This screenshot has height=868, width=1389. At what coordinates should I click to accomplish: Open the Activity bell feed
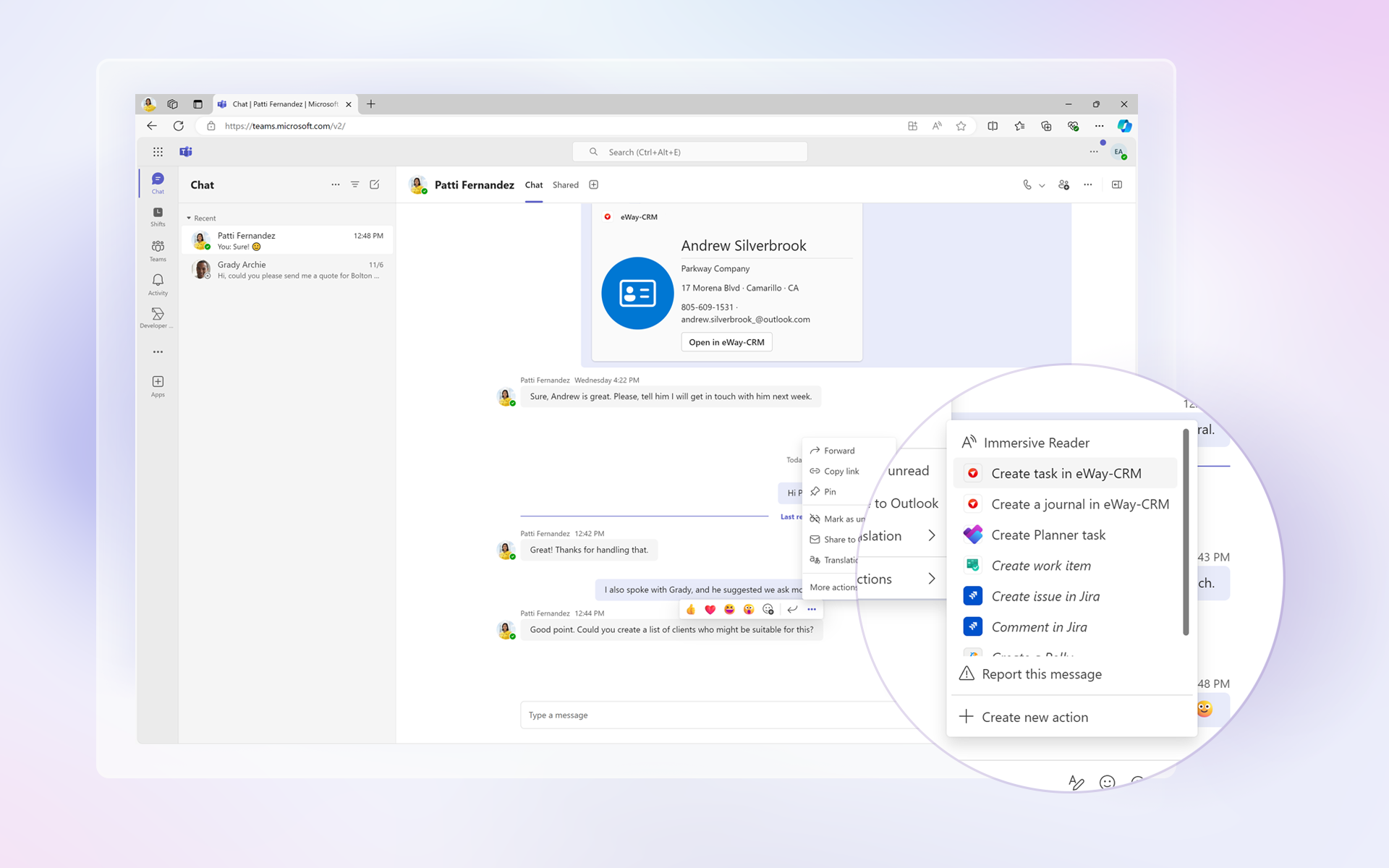tap(158, 285)
